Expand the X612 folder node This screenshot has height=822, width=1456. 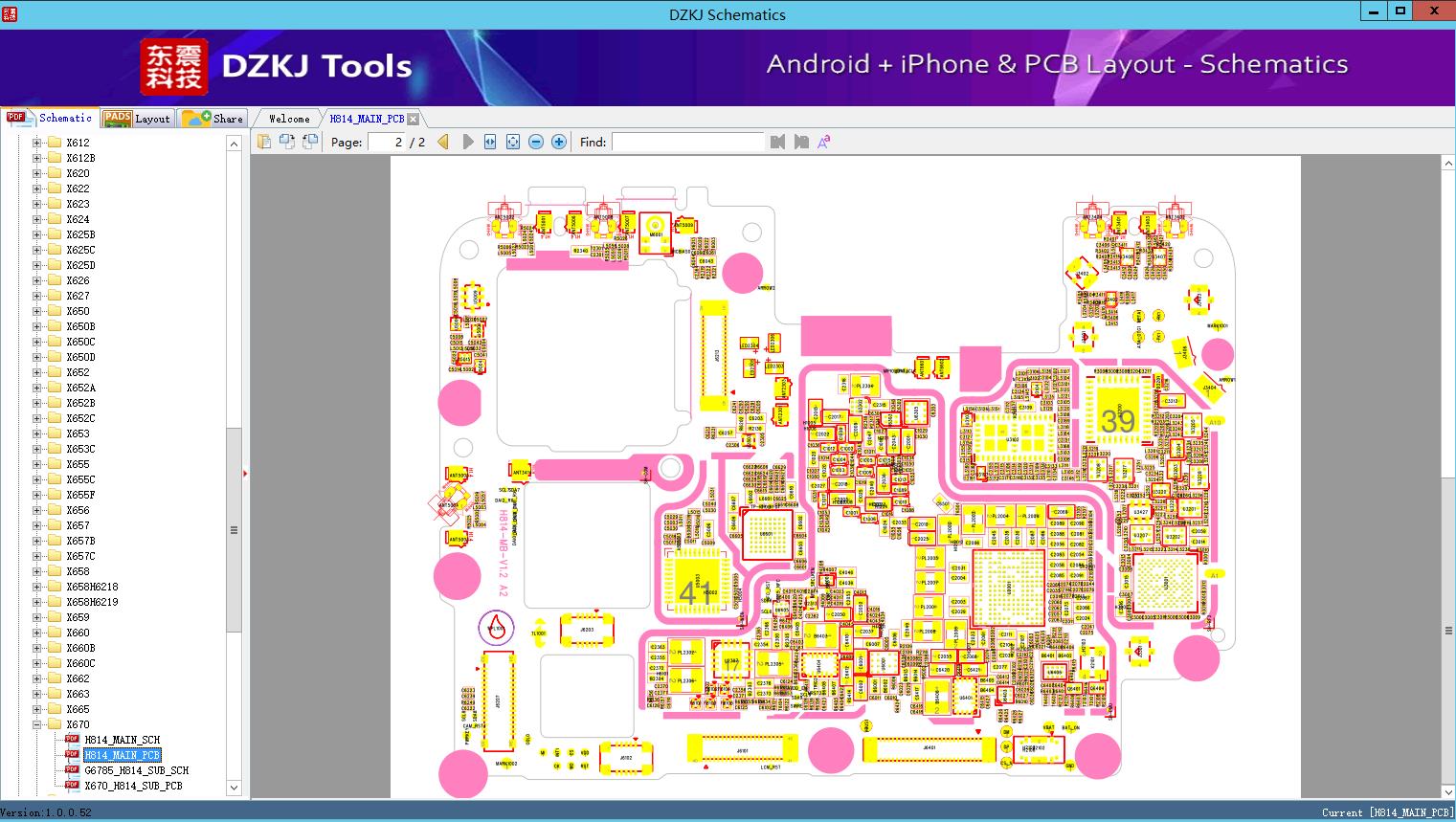click(37, 143)
